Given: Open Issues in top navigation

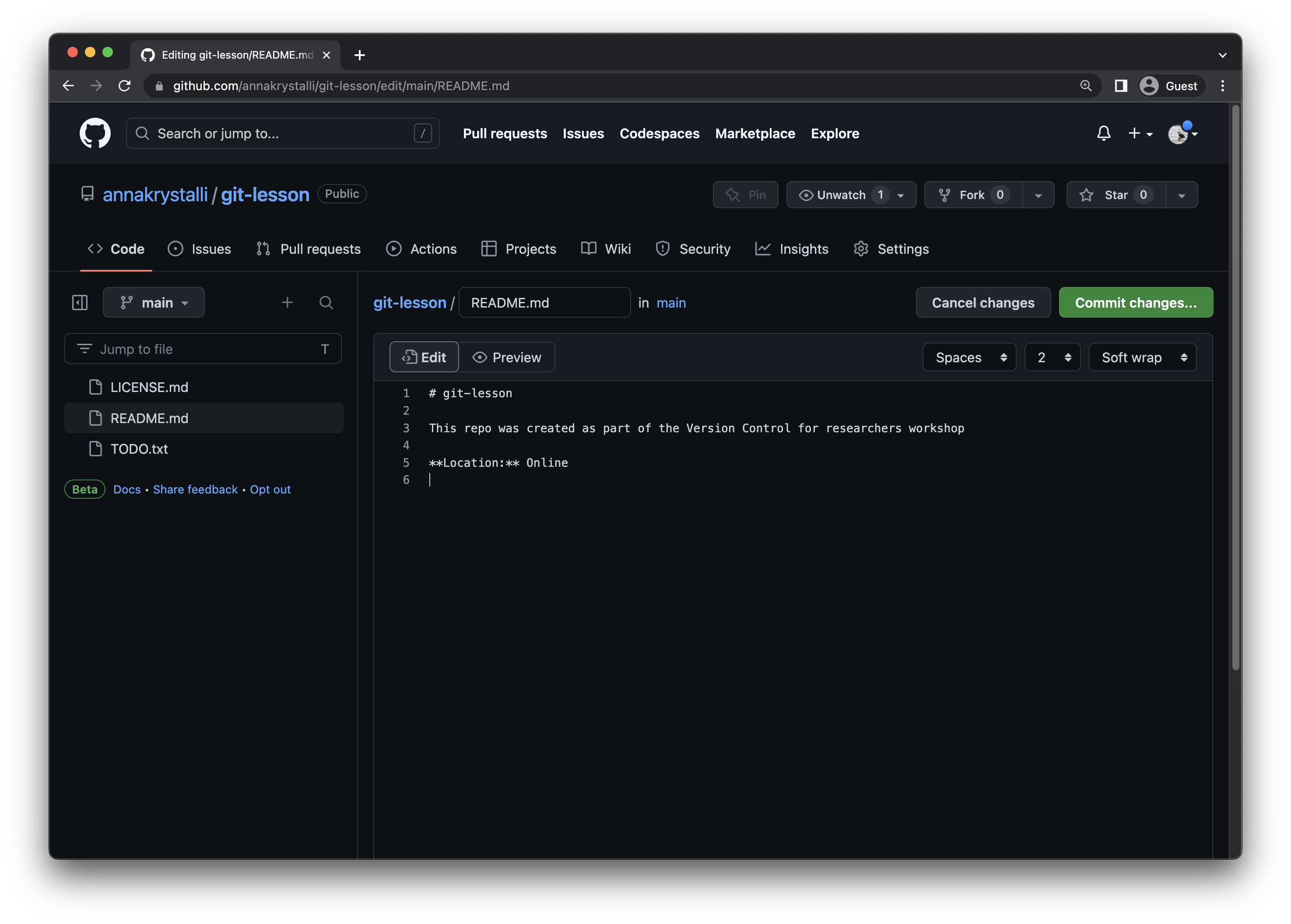Looking at the screenshot, I should pyautogui.click(x=582, y=133).
